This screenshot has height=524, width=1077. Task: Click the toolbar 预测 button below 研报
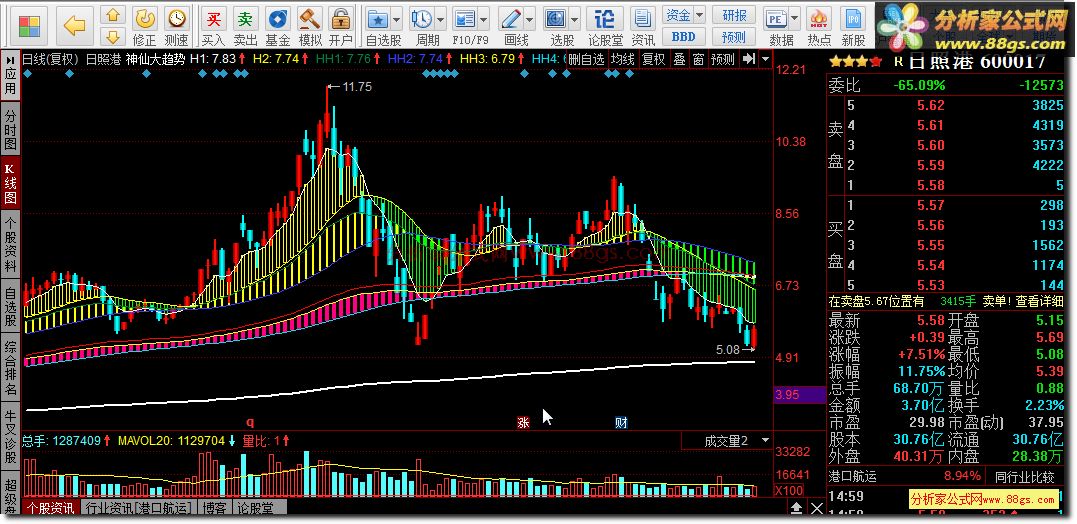[x=734, y=36]
